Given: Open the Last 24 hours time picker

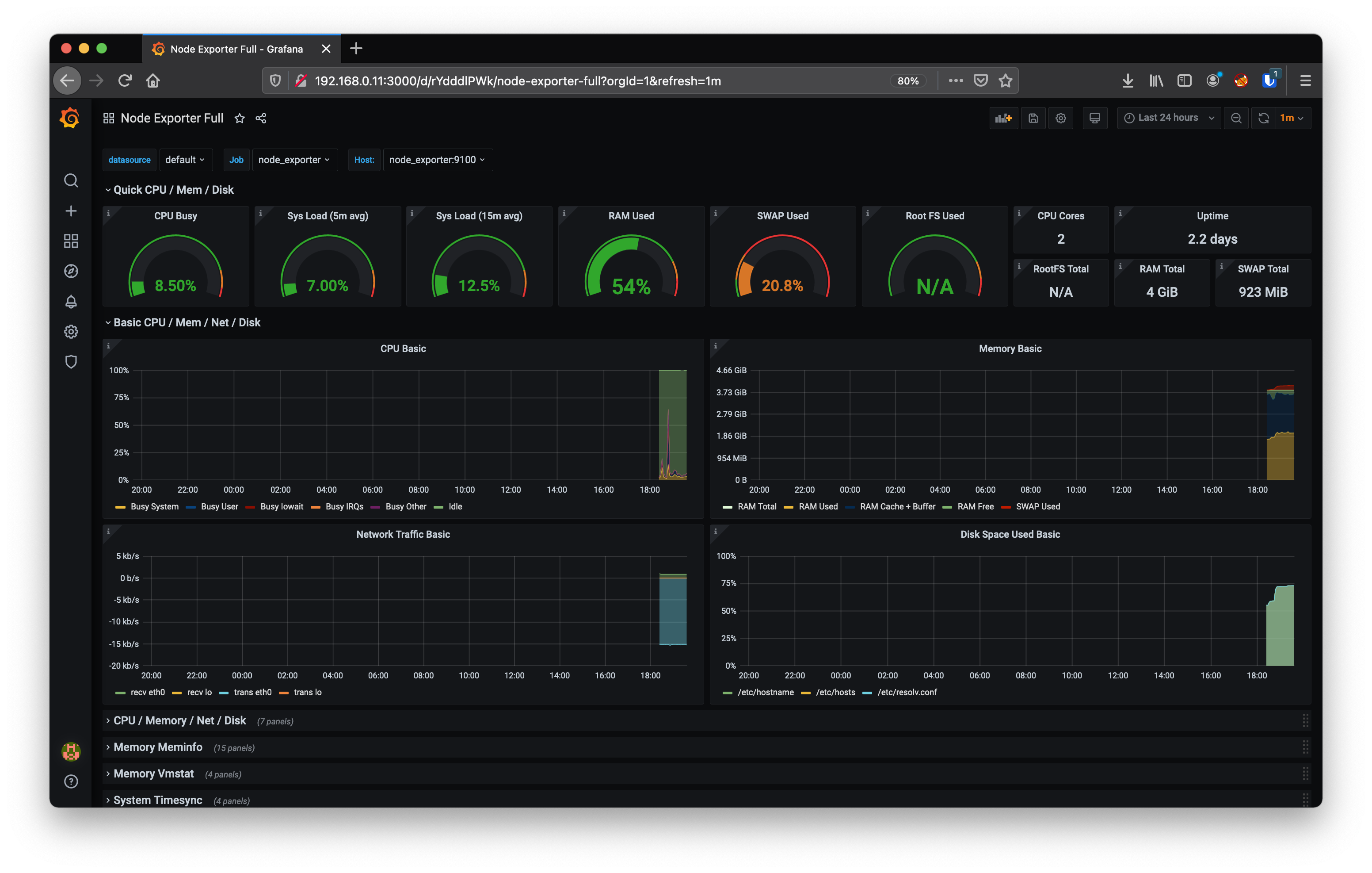Looking at the screenshot, I should pyautogui.click(x=1168, y=118).
